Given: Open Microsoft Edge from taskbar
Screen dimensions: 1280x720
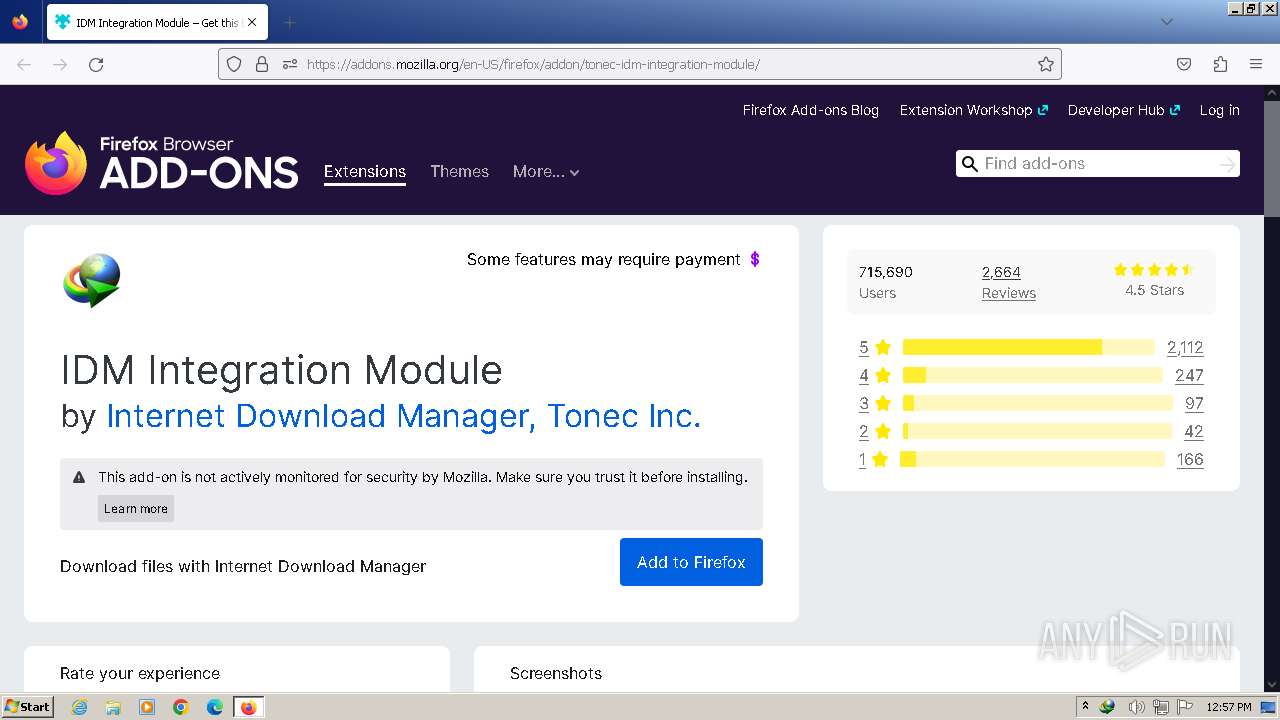Looking at the screenshot, I should [215, 707].
